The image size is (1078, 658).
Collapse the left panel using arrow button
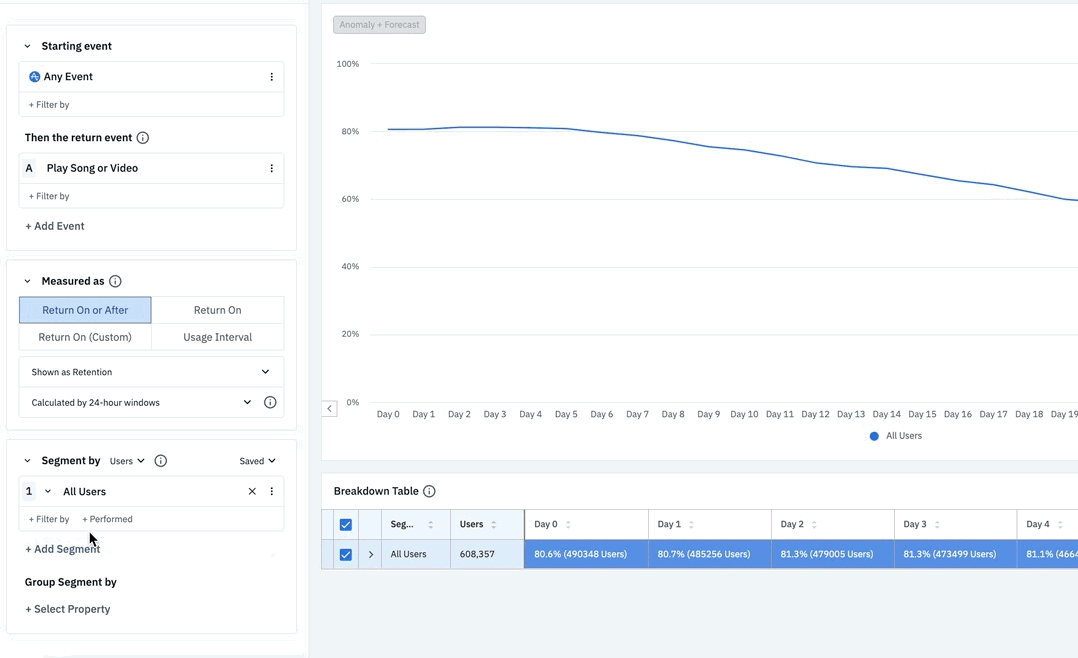click(329, 408)
